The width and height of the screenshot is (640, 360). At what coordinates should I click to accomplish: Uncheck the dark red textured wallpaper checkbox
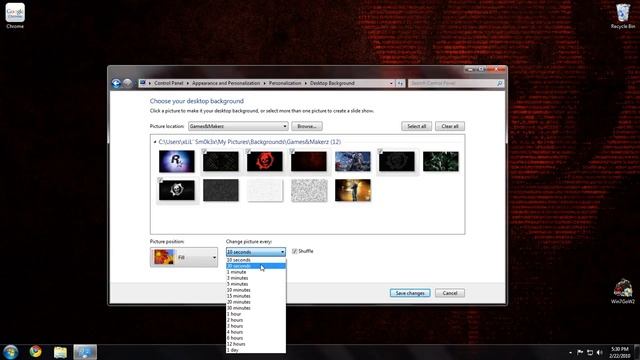(x=292, y=151)
